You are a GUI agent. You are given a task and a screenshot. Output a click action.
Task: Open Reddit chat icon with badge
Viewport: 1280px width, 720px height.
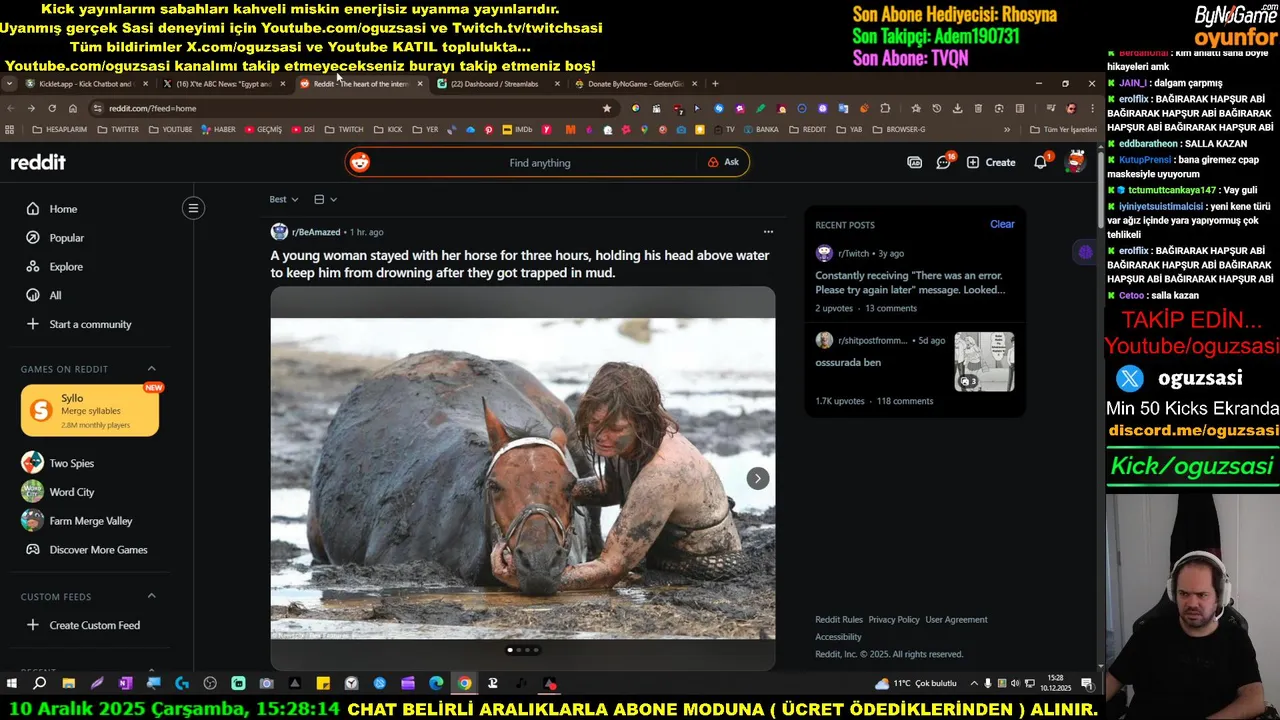943,162
